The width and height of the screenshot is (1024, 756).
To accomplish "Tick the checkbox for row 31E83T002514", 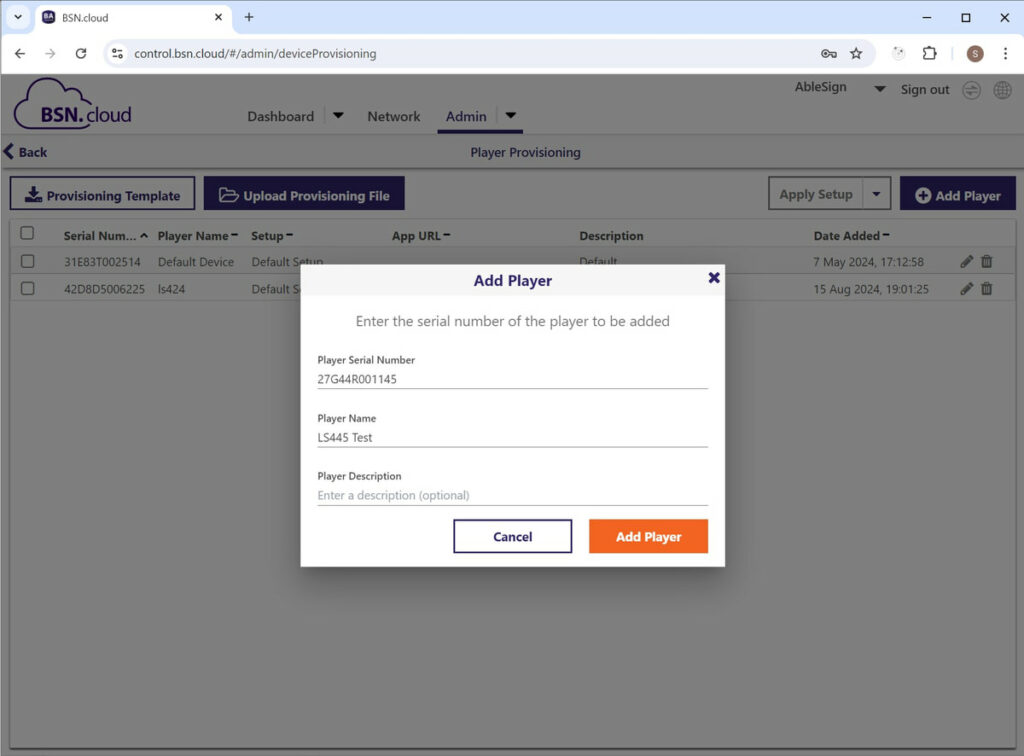I will click(x=27, y=261).
